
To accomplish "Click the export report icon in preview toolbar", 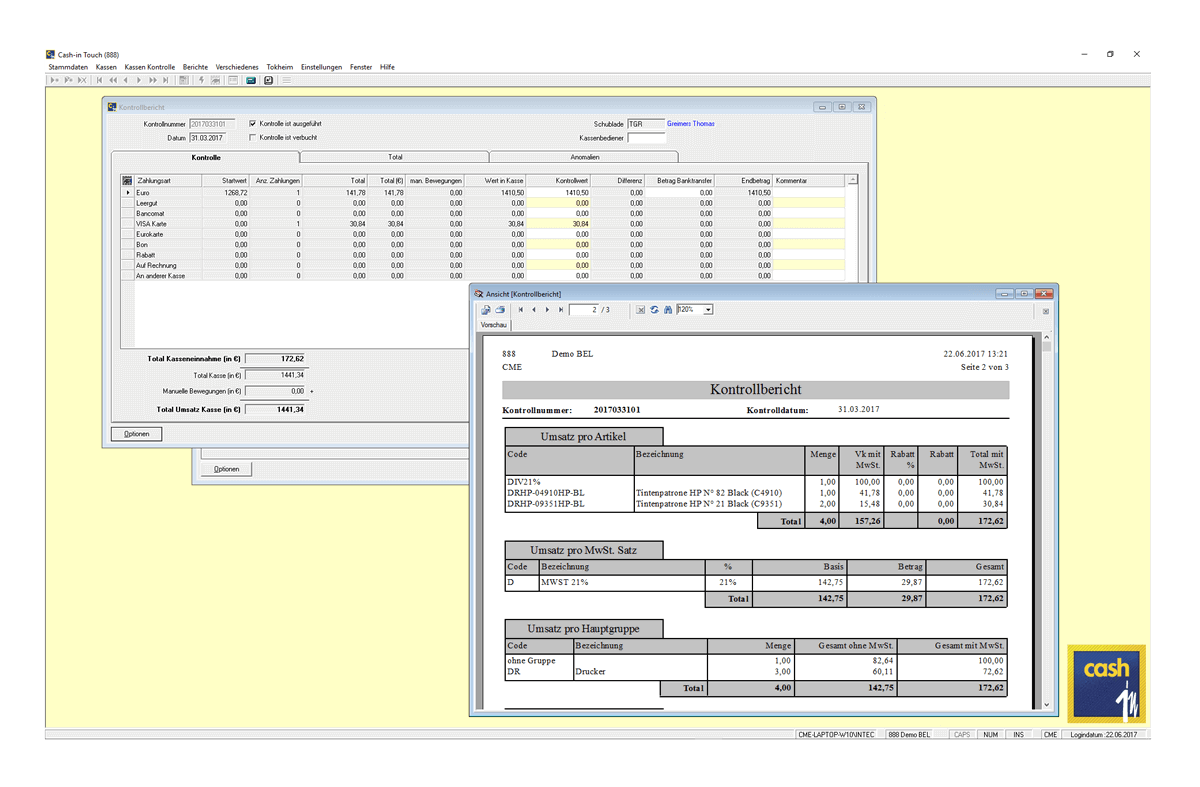I will pyautogui.click(x=486, y=310).
